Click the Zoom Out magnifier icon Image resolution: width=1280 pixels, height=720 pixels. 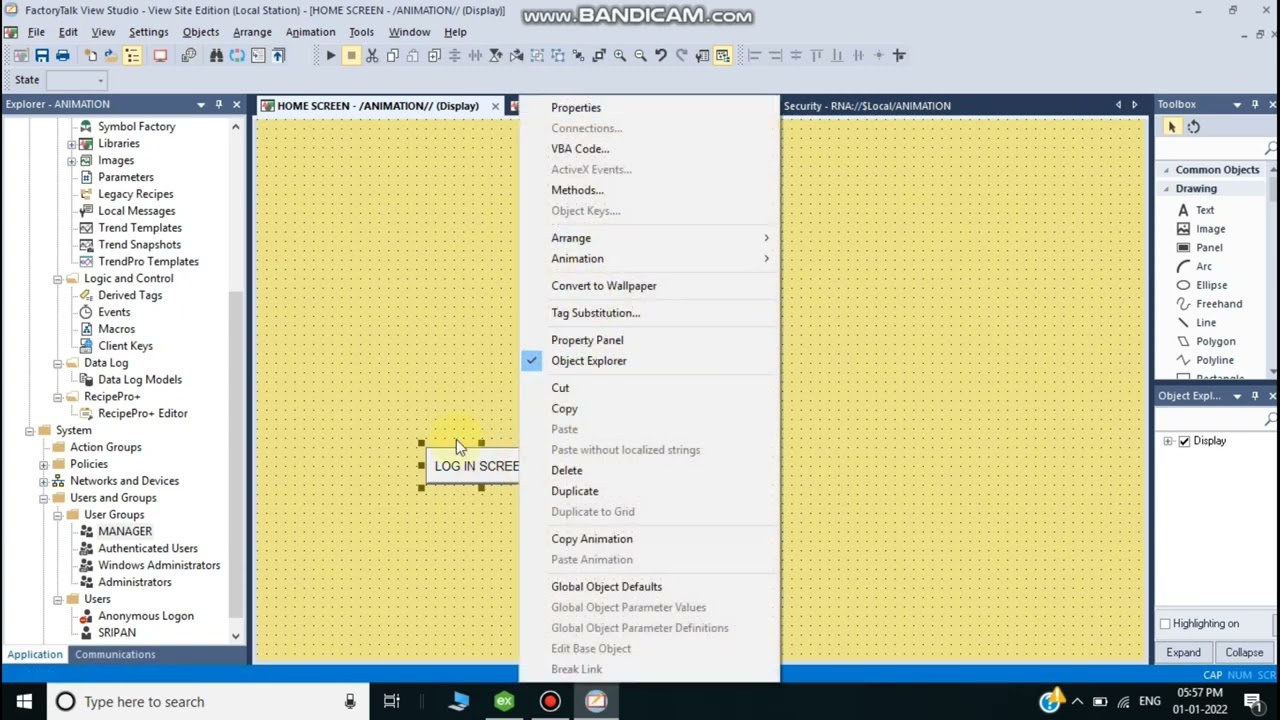click(640, 56)
